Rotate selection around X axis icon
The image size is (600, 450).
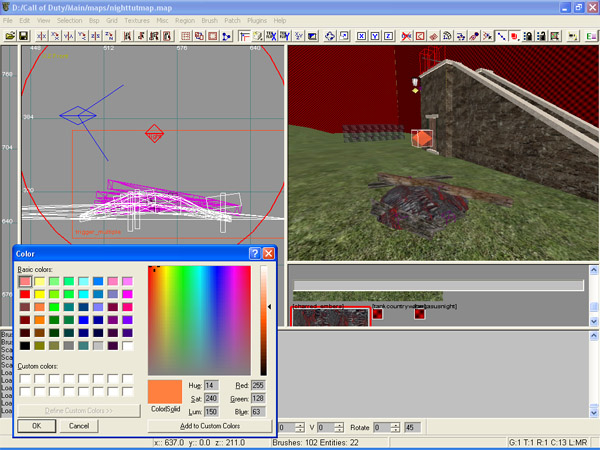(55, 36)
